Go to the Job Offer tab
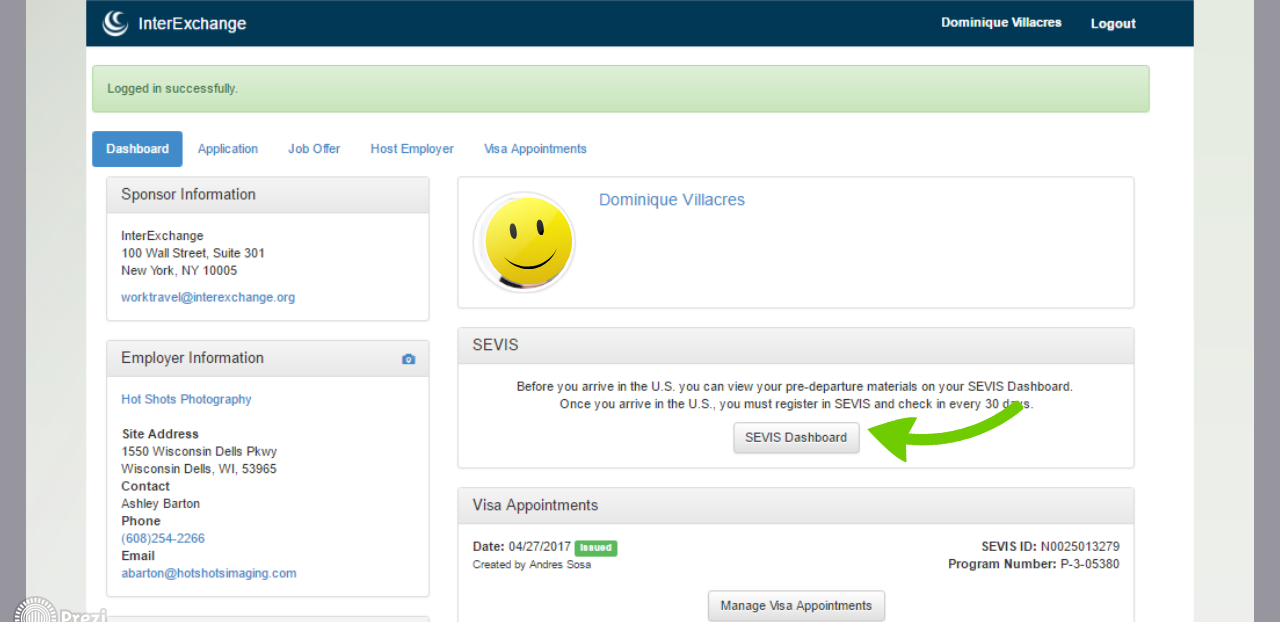1280x622 pixels. click(314, 149)
